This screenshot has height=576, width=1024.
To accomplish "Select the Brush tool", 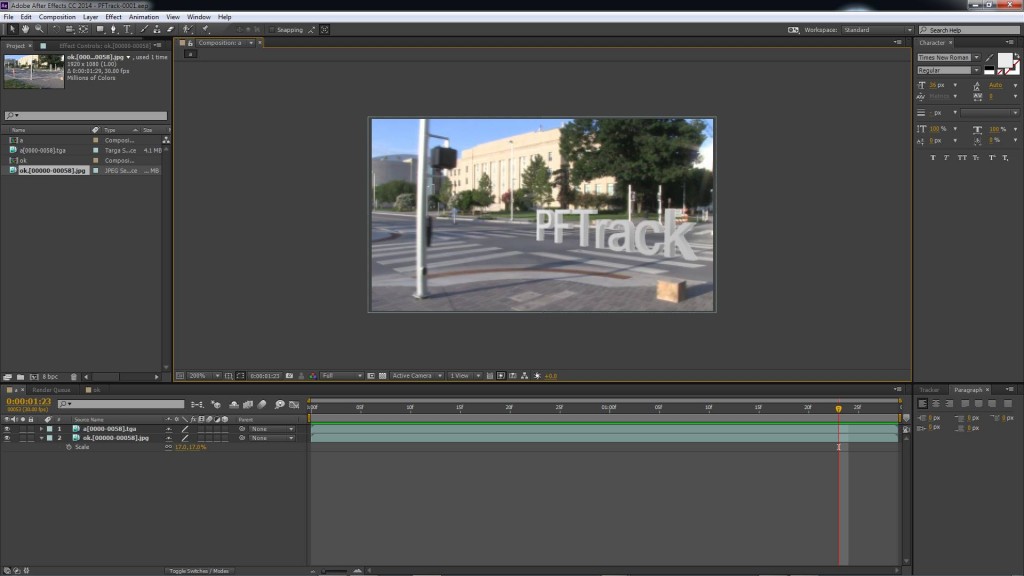I will pos(144,29).
